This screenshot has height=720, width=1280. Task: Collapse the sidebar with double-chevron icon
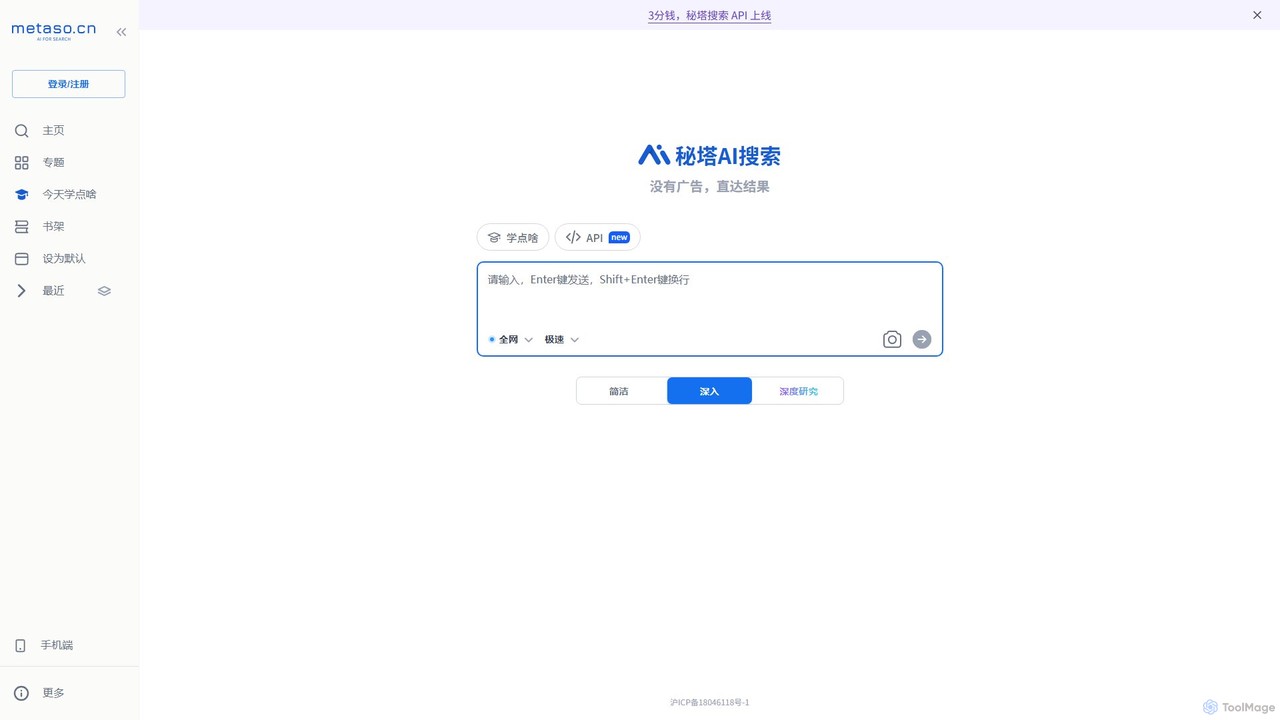click(121, 32)
